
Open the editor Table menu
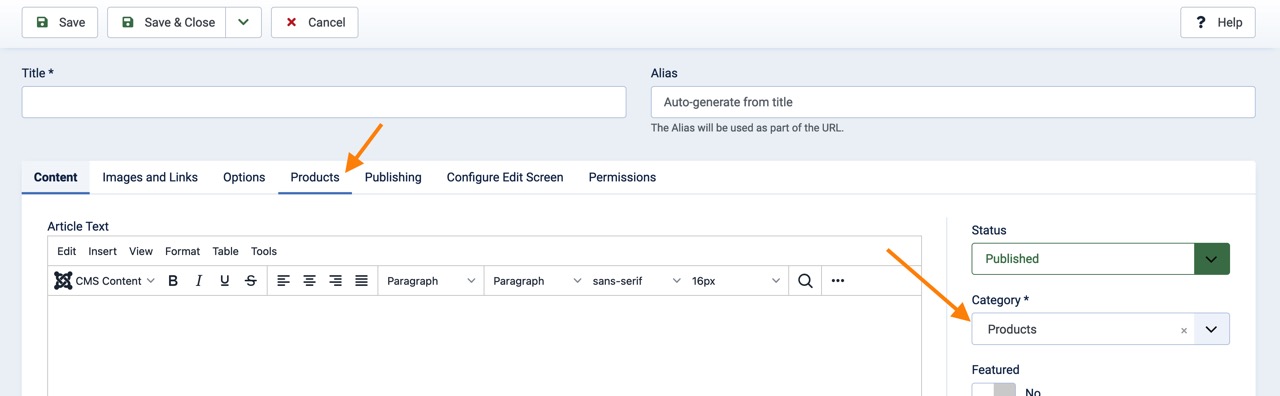pos(225,251)
